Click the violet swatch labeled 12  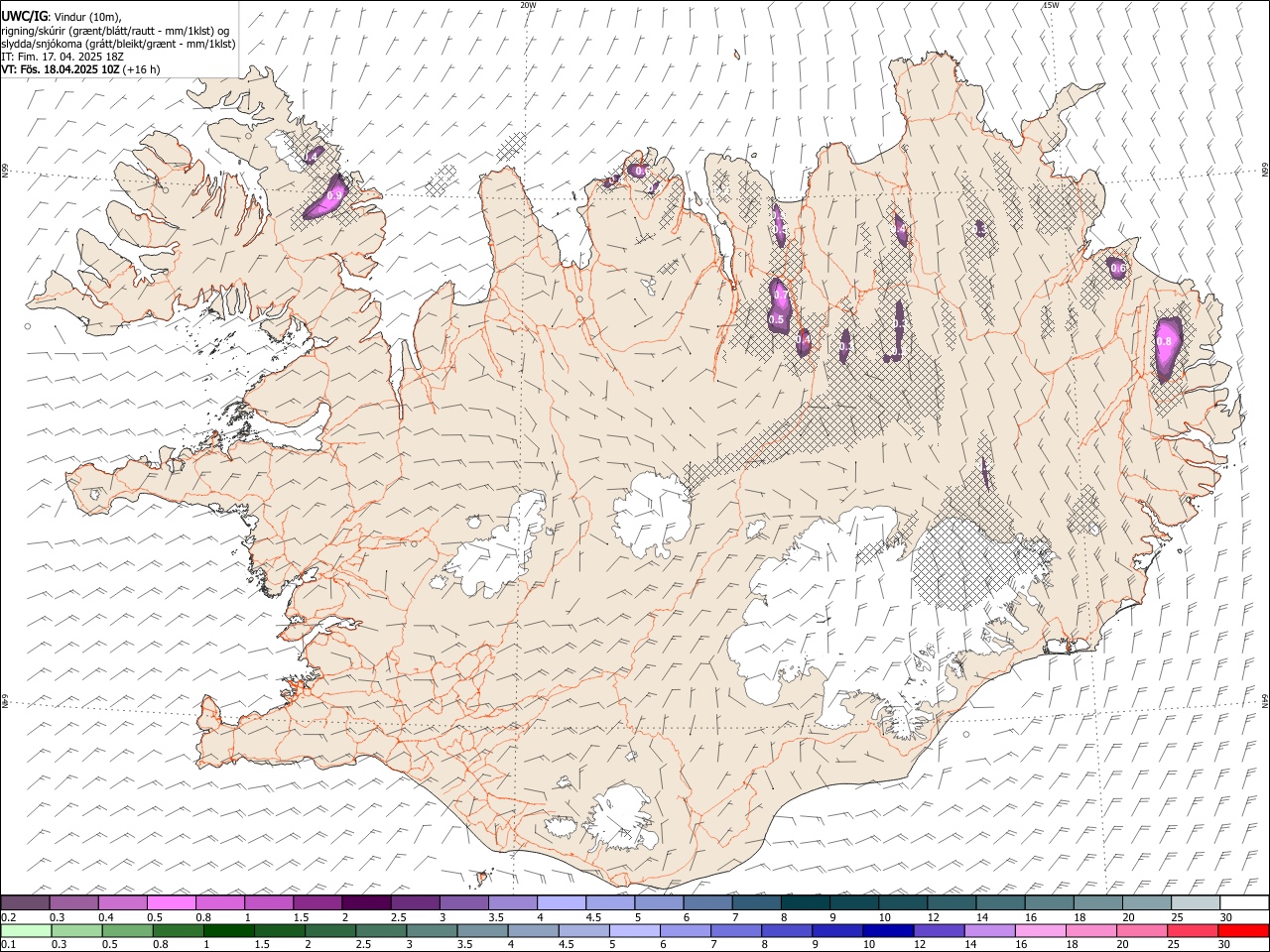[x=939, y=930]
